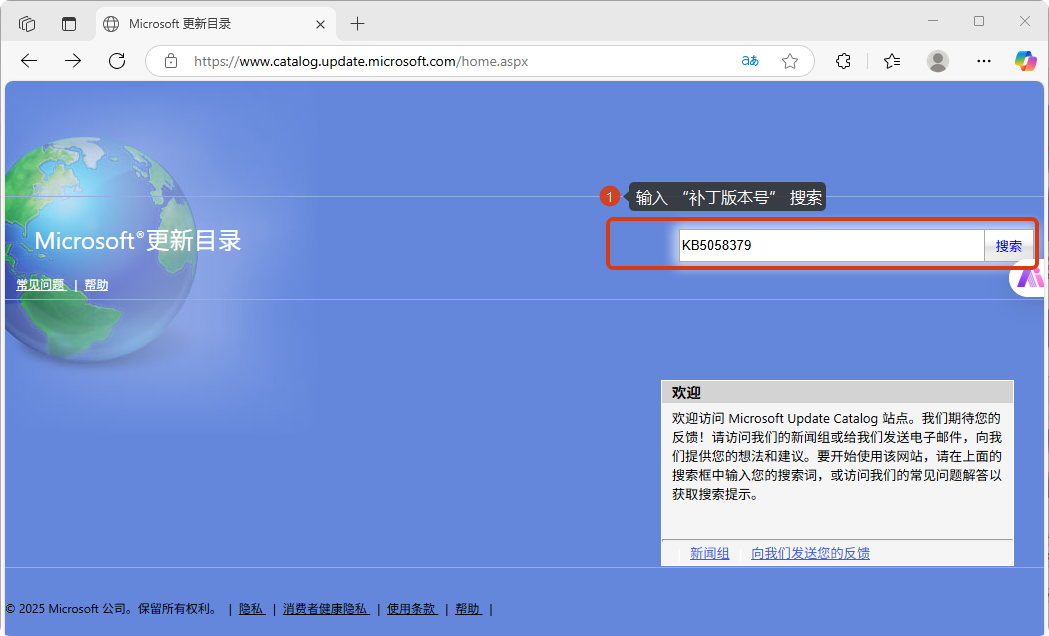The height and width of the screenshot is (636, 1049).
Task: Select the address bar URL
Action: pyautogui.click(x=361, y=62)
